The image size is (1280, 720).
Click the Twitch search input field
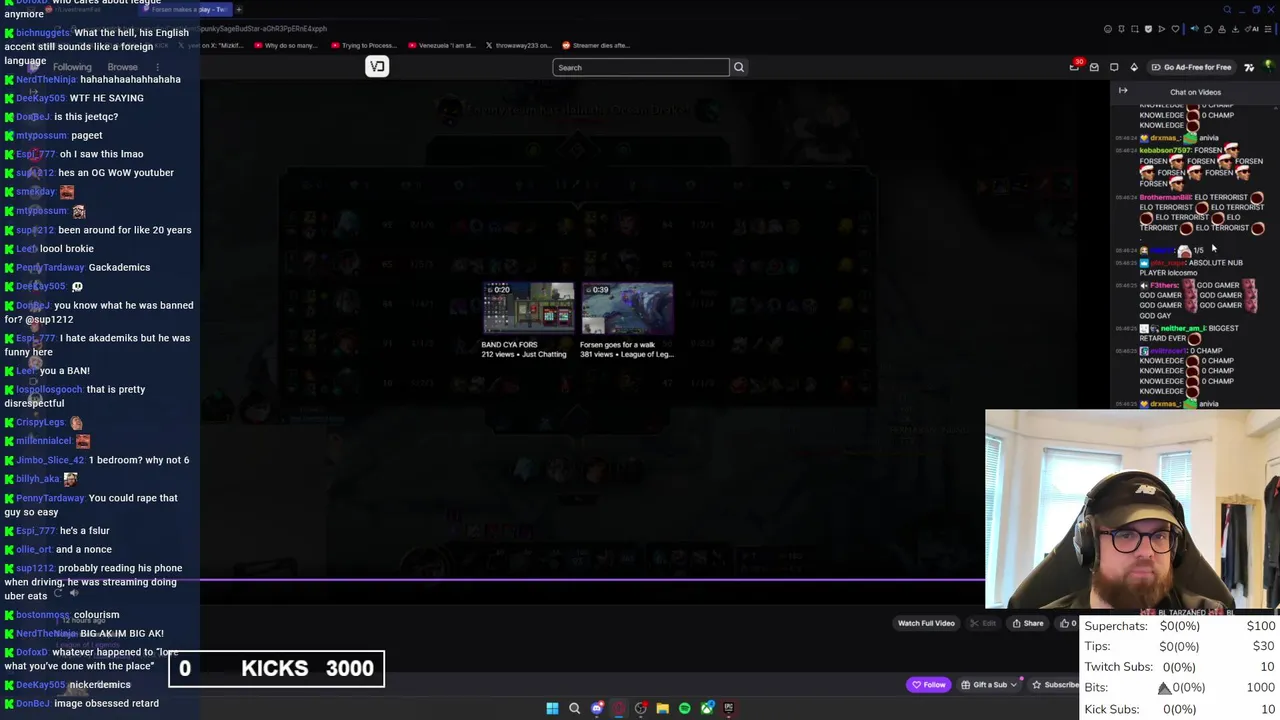coord(640,67)
